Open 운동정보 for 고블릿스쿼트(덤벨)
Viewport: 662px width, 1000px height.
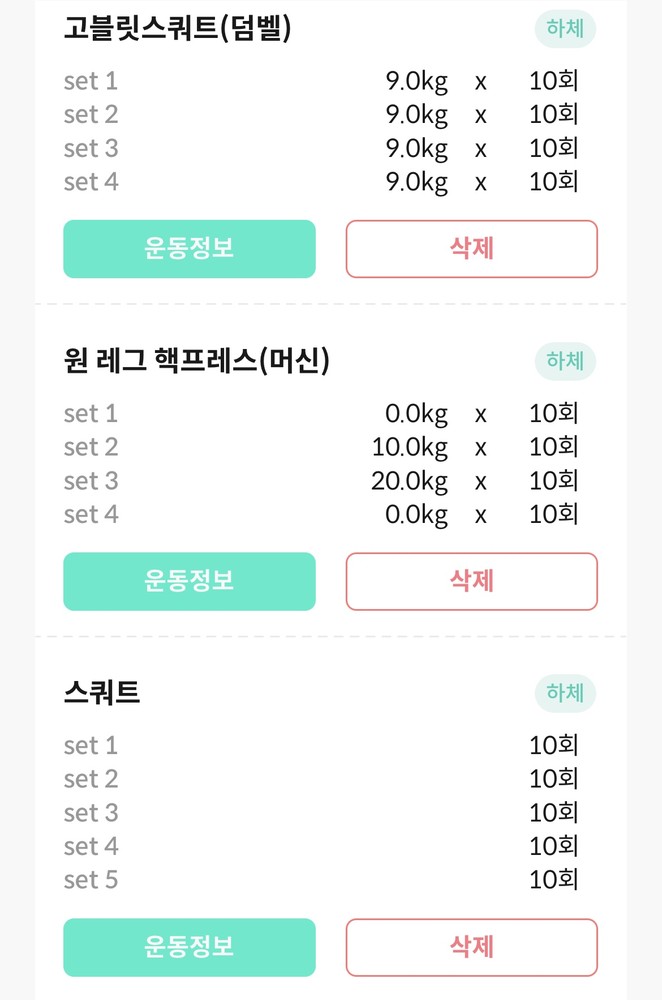point(189,249)
